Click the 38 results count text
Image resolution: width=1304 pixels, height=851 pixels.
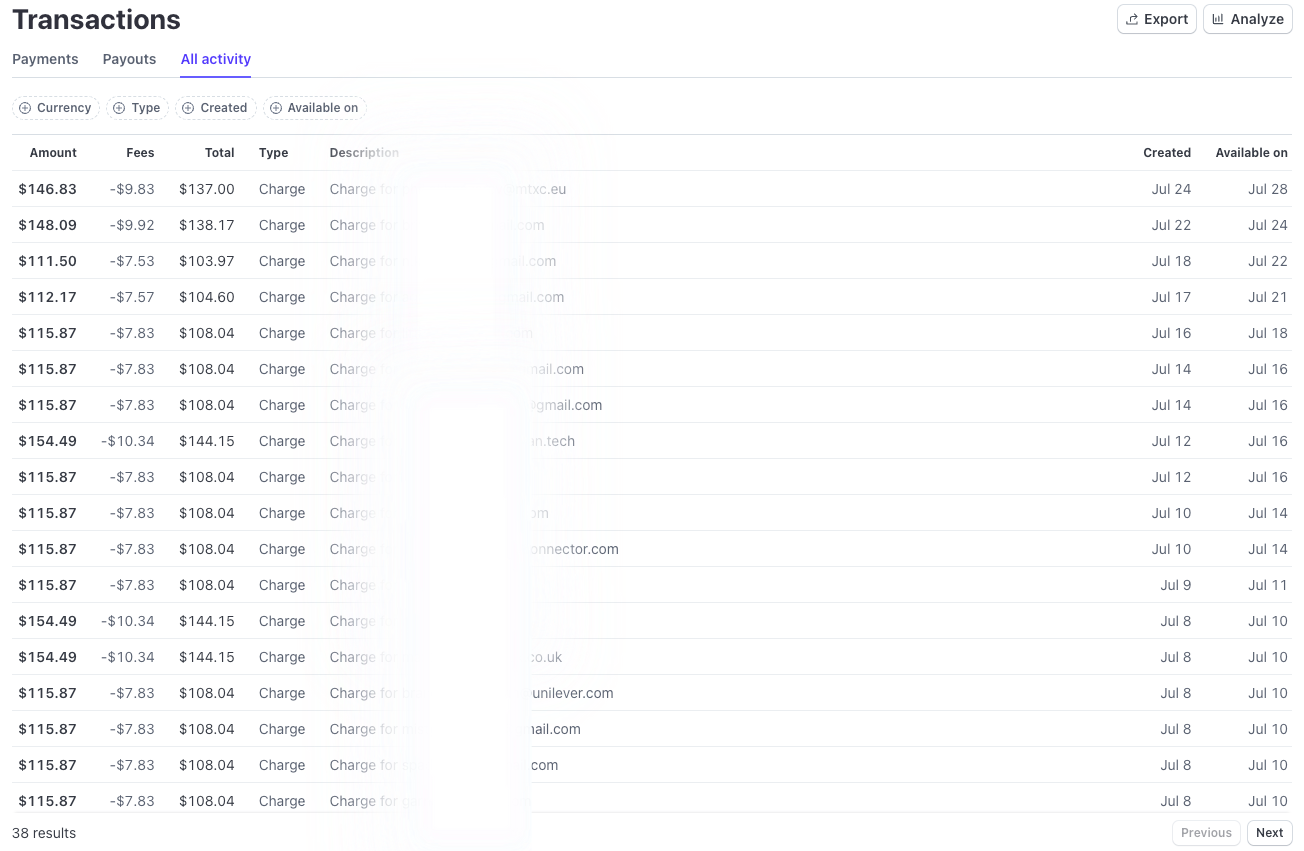(44, 833)
